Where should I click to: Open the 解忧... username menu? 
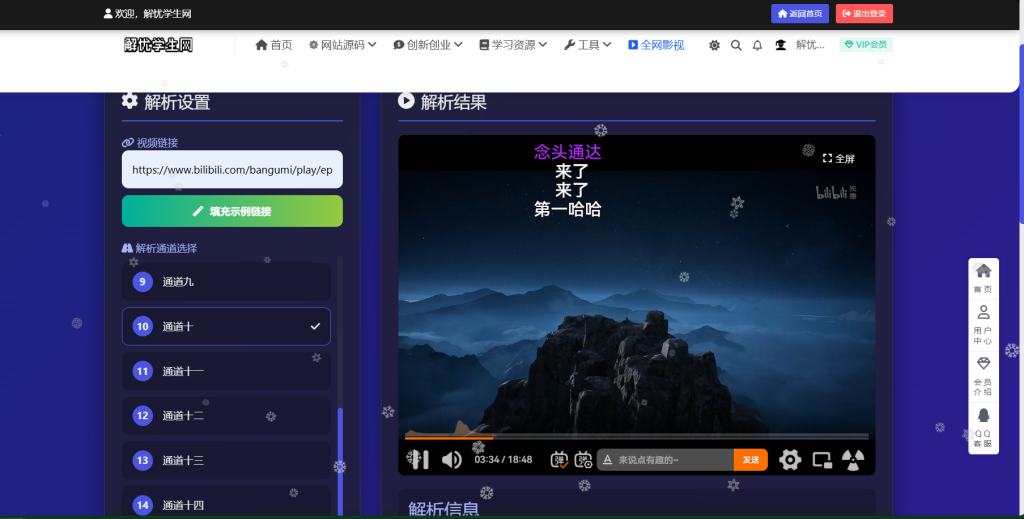coord(810,45)
